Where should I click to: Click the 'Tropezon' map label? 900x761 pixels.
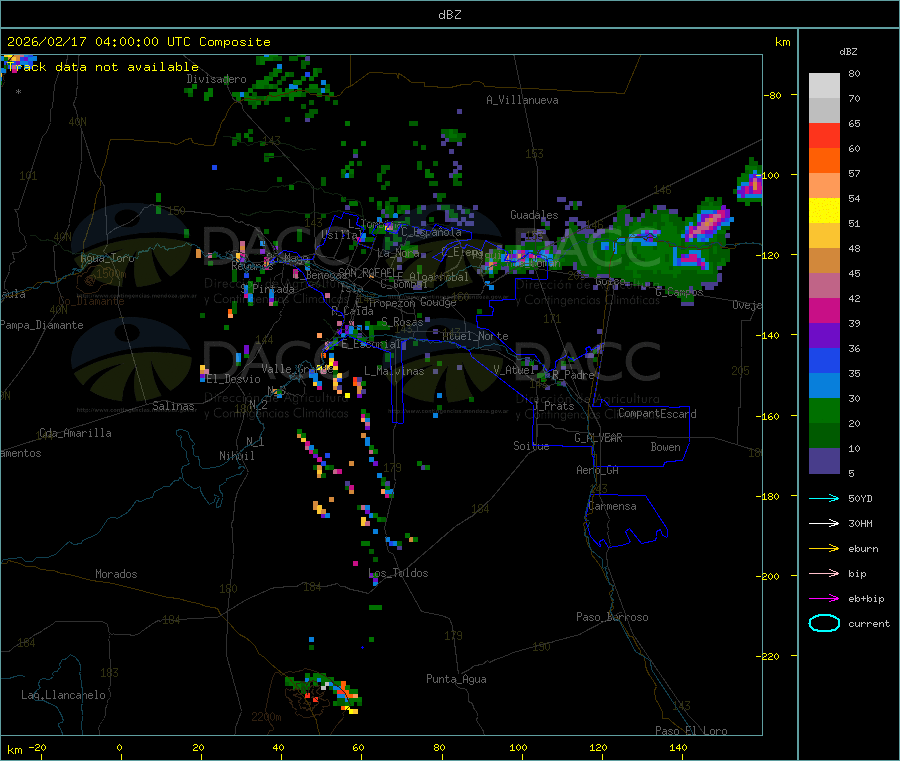(x=392, y=303)
